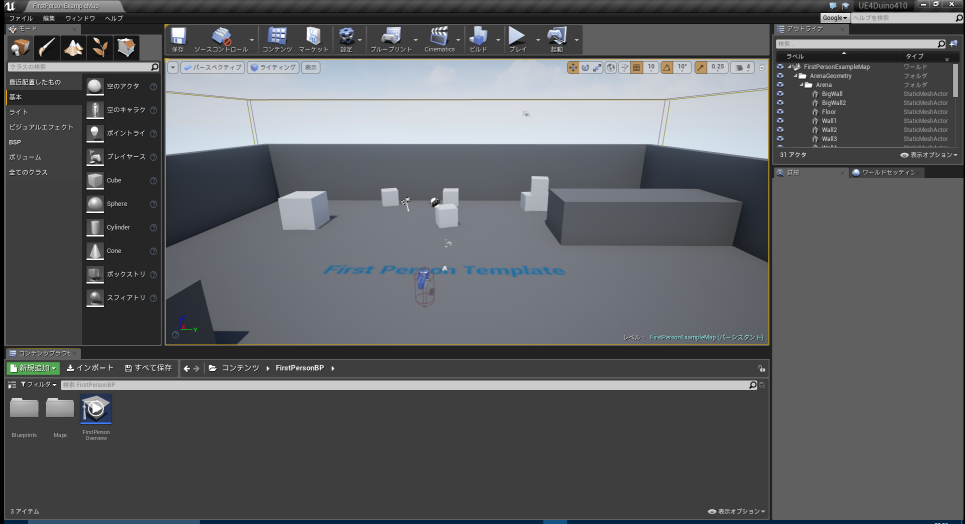Toggle visibility eye for BigWall
Screen dimensions: 965x524
[x=780, y=94]
